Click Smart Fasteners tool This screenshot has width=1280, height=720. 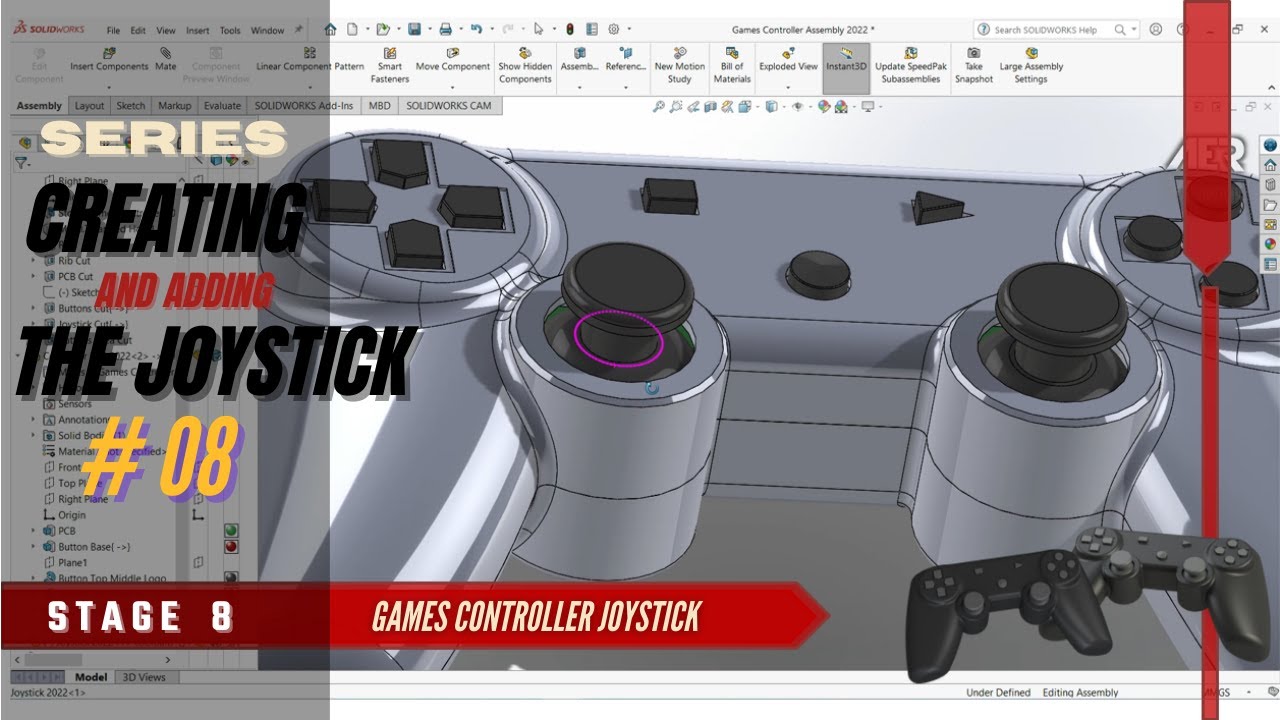click(390, 65)
